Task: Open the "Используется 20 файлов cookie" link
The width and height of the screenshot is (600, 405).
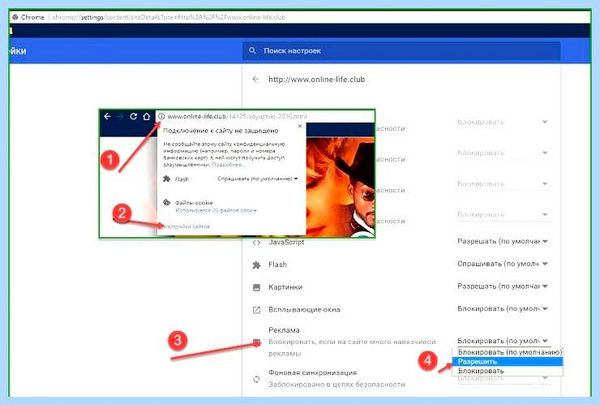Action: (216, 210)
